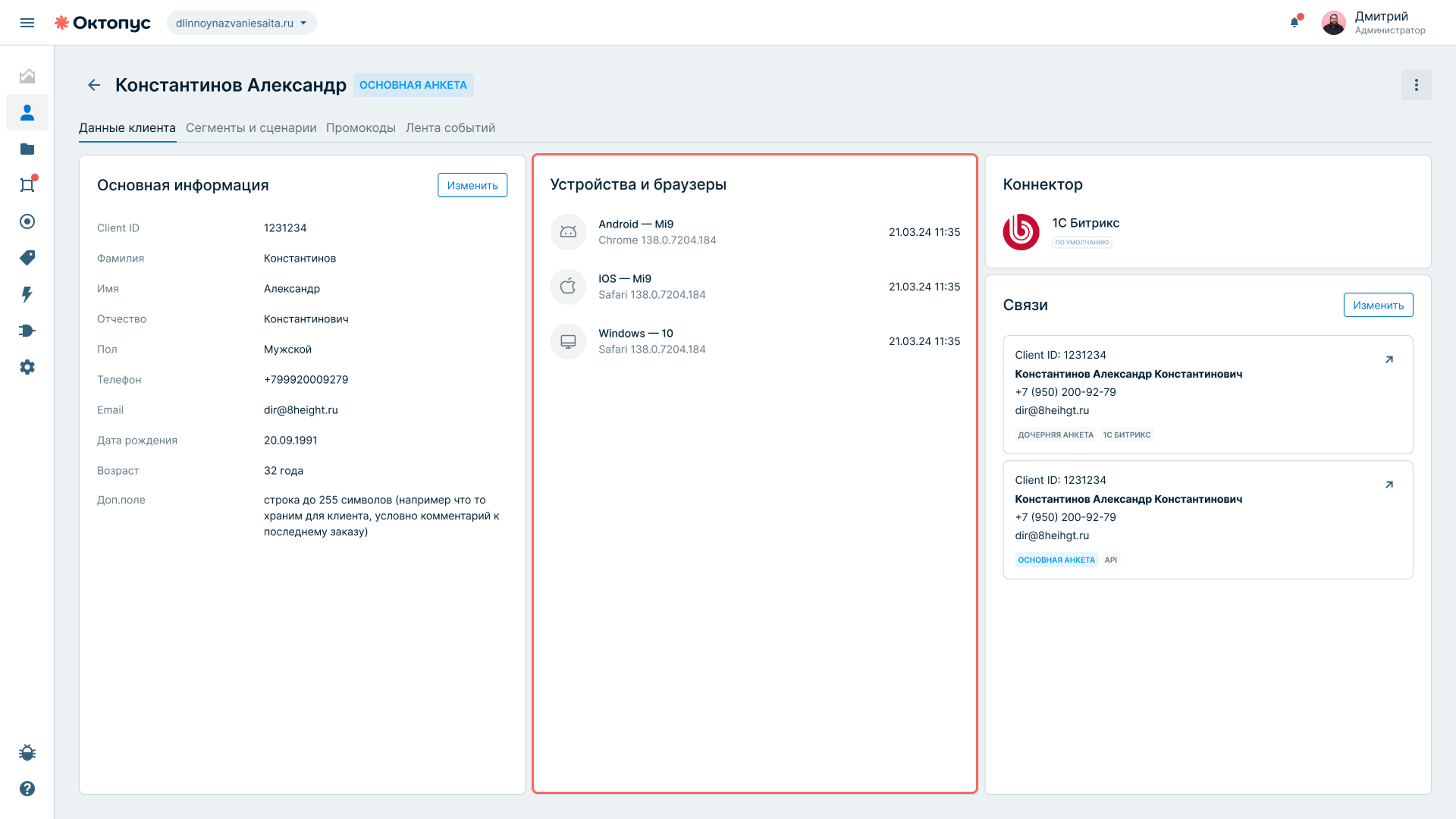Click the 1С Битрикс connector logo
1456x819 pixels.
(1021, 232)
